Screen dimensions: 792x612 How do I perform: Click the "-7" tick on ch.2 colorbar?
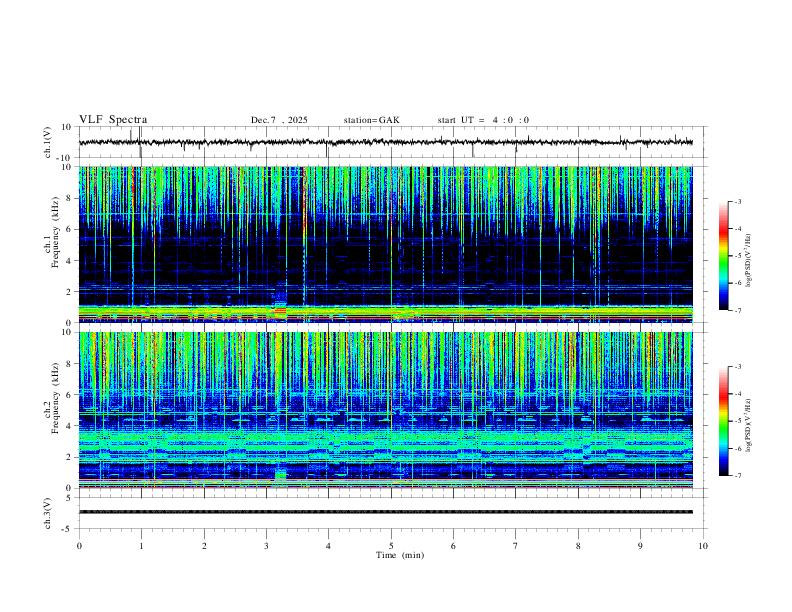tap(737, 476)
